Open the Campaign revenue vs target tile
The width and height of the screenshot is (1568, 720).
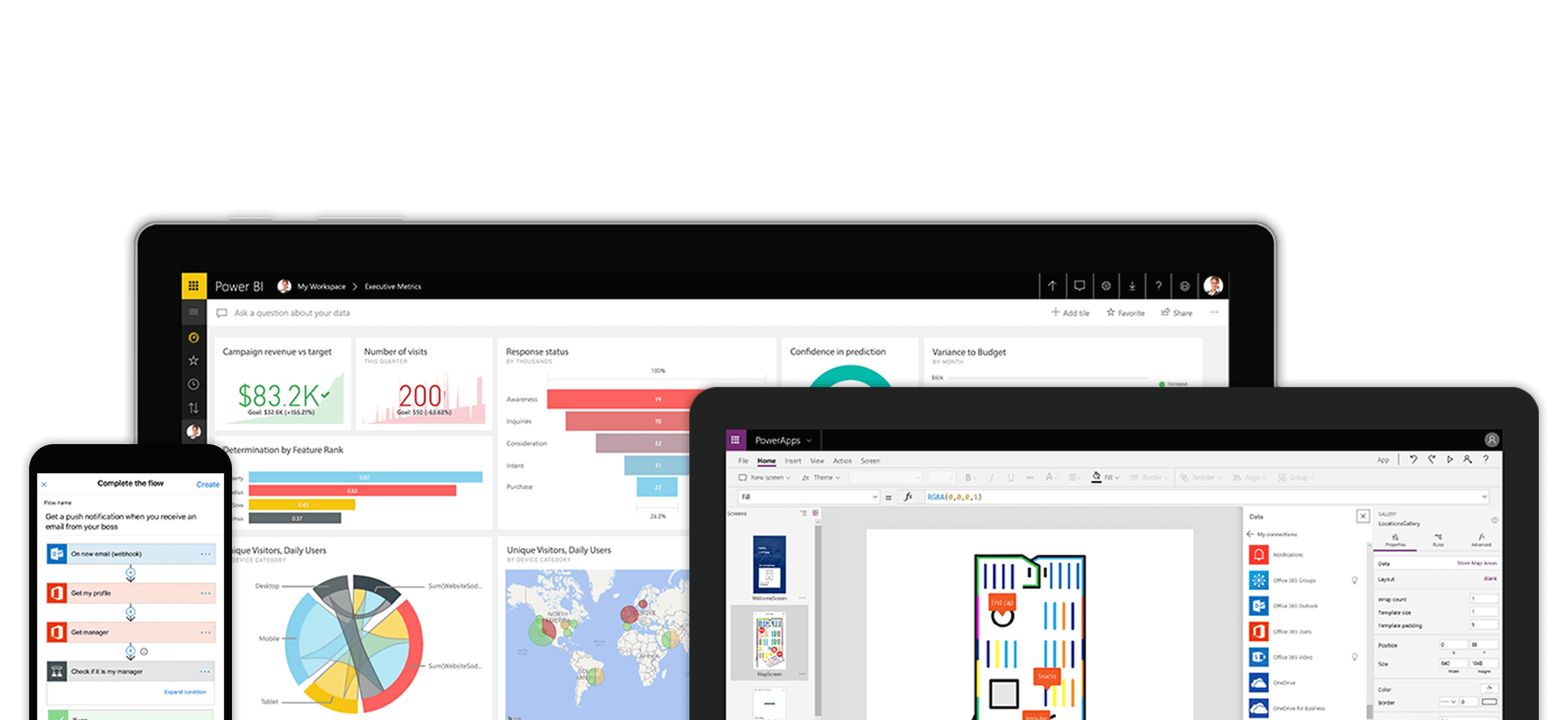click(x=282, y=383)
